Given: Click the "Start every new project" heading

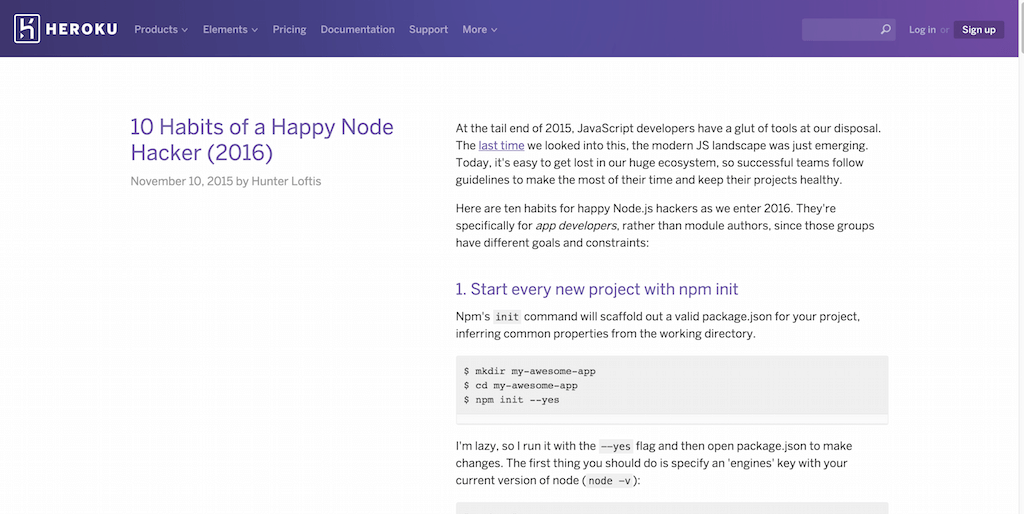Looking at the screenshot, I should pos(597,289).
